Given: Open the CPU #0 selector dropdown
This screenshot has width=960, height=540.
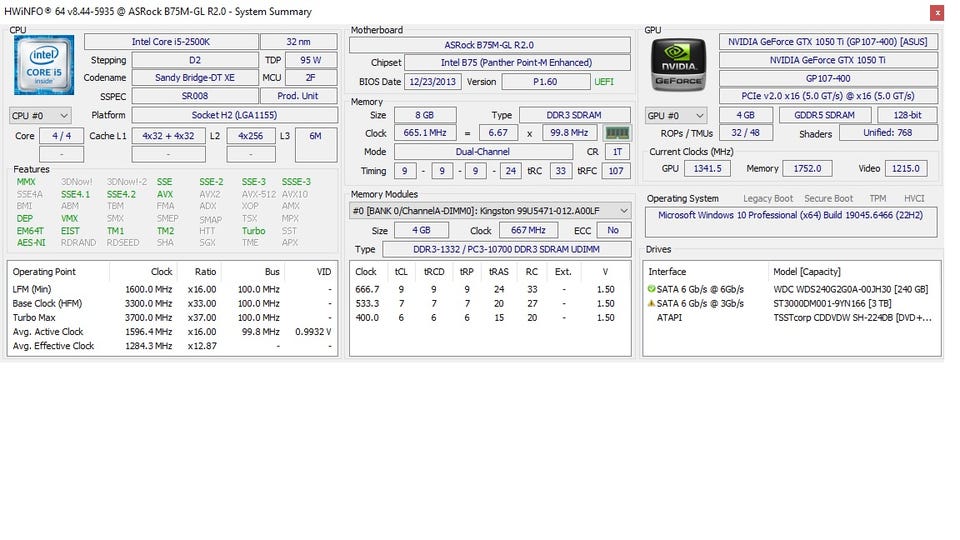Looking at the screenshot, I should (40, 115).
